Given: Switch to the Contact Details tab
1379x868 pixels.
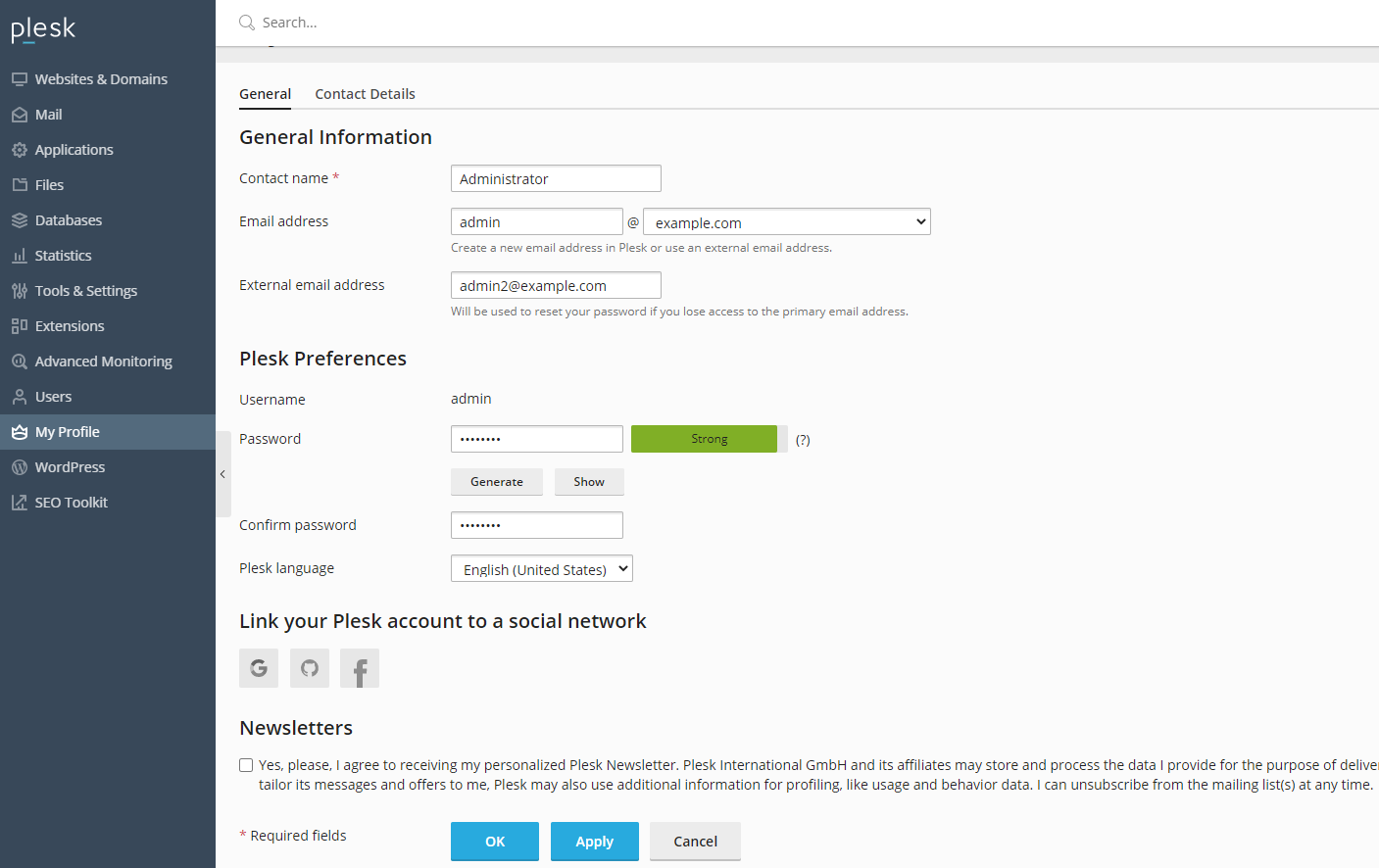Looking at the screenshot, I should coord(365,94).
